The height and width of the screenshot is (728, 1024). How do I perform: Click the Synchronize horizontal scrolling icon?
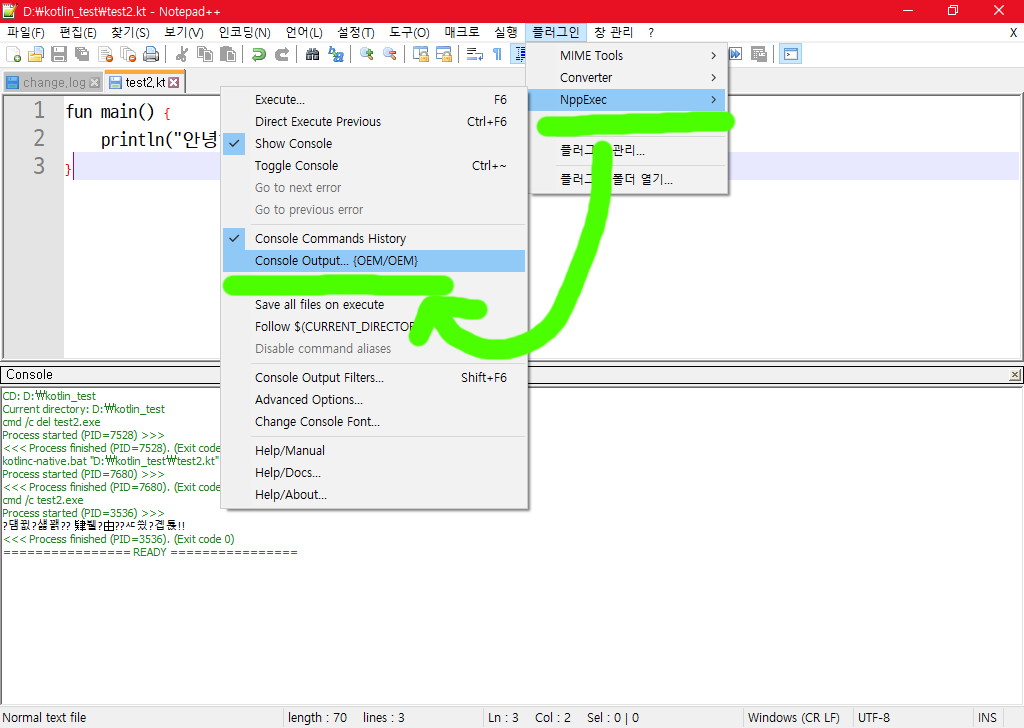tap(443, 54)
